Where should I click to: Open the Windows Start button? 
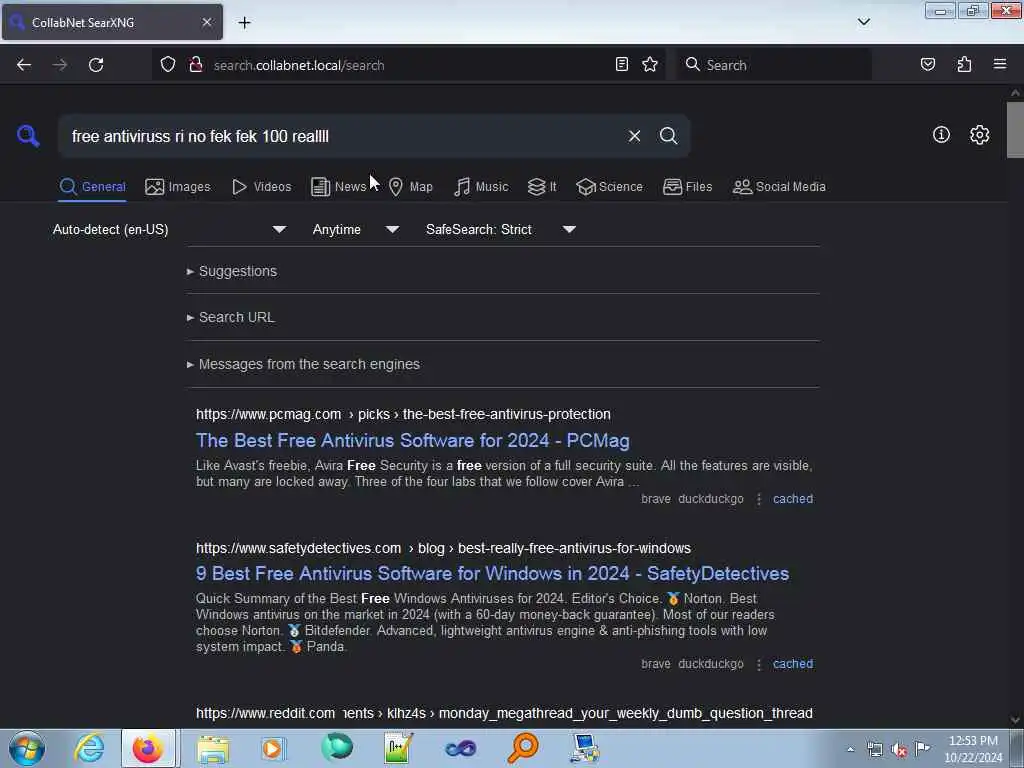[x=27, y=748]
